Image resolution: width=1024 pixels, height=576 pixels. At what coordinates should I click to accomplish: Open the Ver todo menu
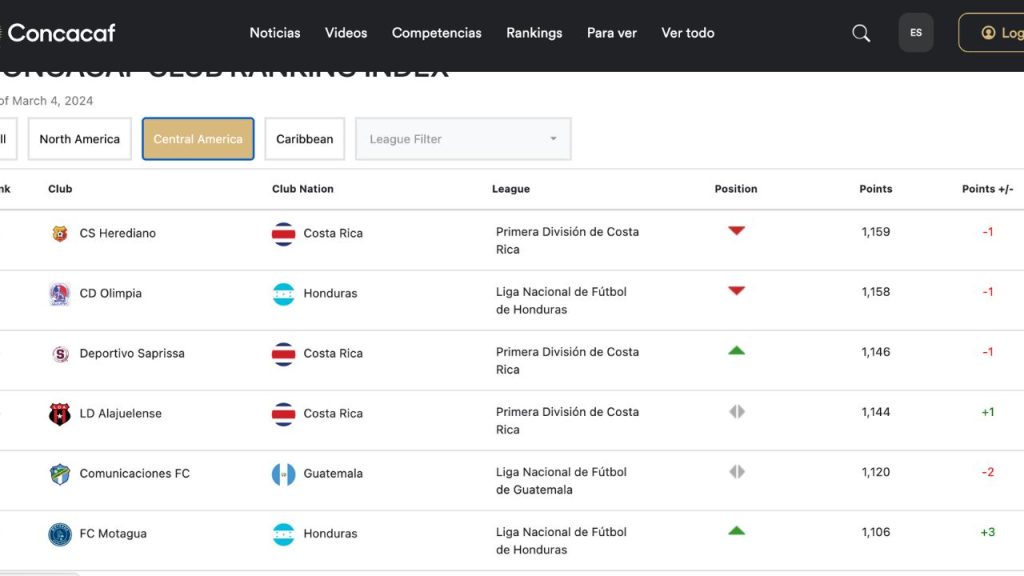tap(688, 33)
